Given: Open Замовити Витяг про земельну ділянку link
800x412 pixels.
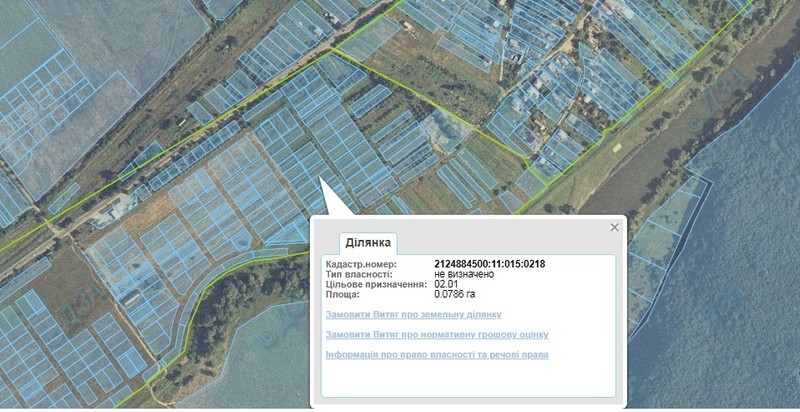Looking at the screenshot, I should coord(413,315).
